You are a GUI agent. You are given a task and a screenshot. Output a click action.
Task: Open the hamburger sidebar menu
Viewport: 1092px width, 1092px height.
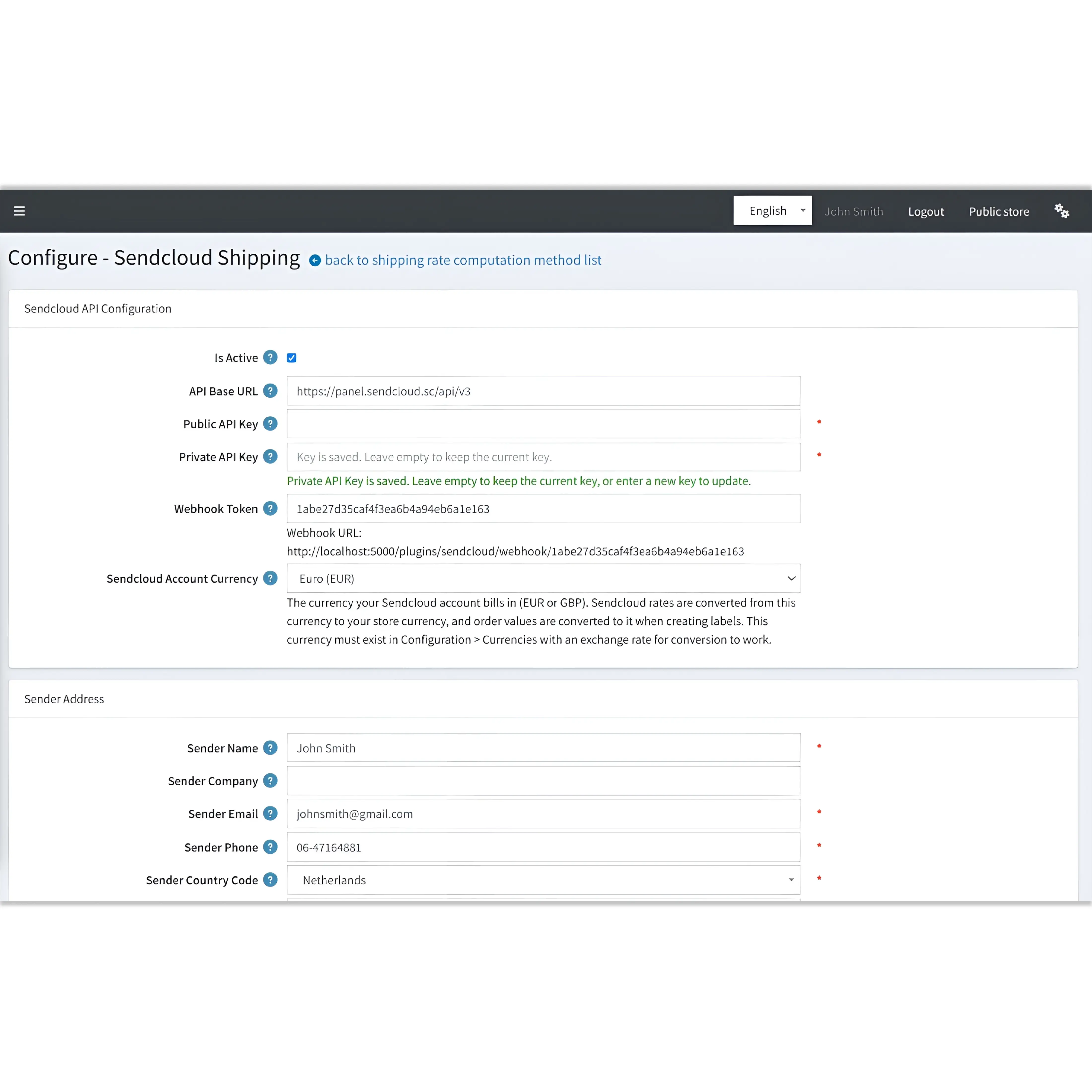click(19, 211)
